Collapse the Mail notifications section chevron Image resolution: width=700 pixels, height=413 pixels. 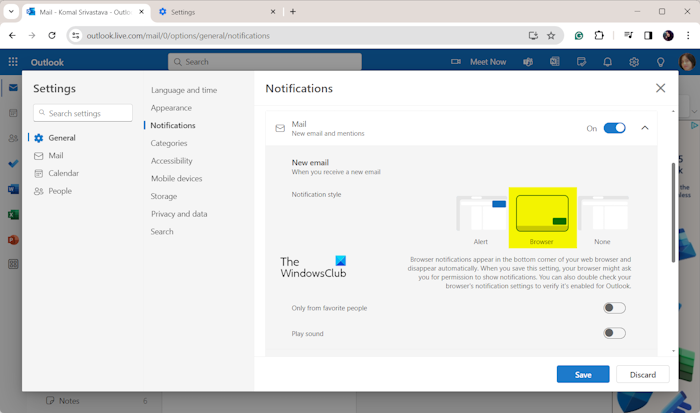point(645,128)
